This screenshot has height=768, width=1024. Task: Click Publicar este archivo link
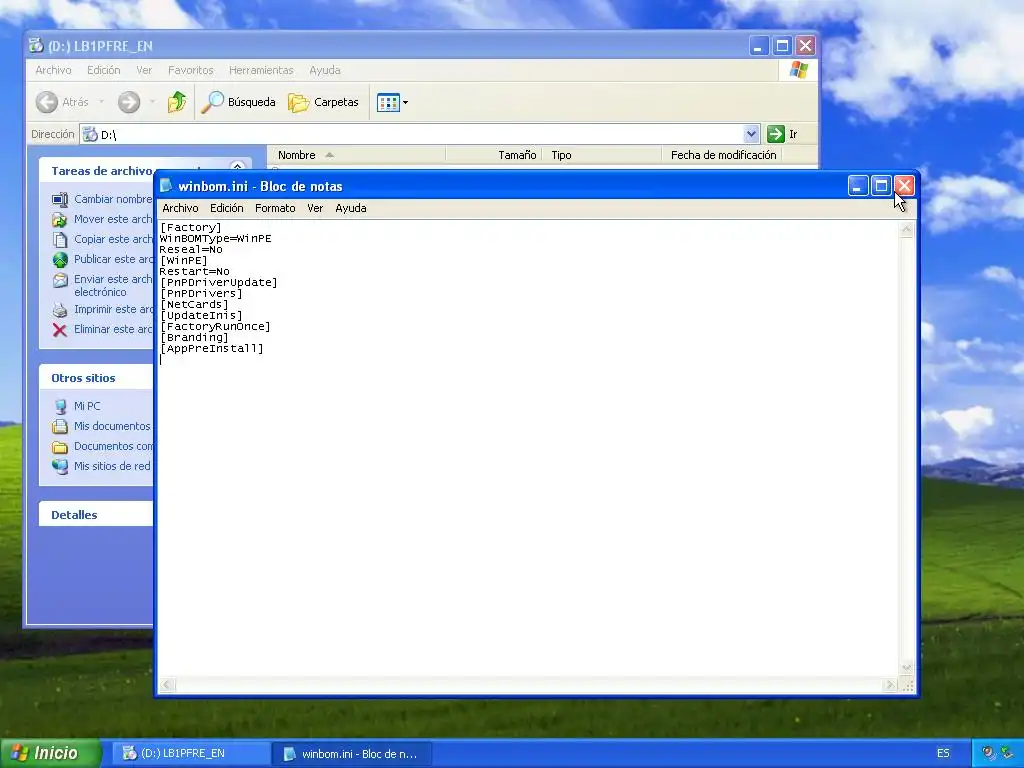(x=113, y=259)
